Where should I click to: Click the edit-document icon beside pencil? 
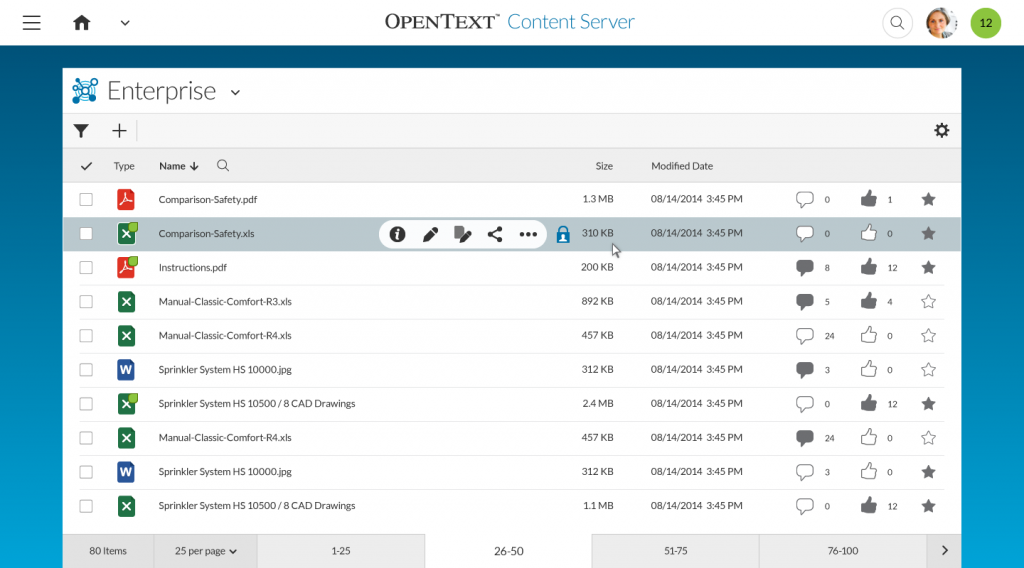pos(462,234)
